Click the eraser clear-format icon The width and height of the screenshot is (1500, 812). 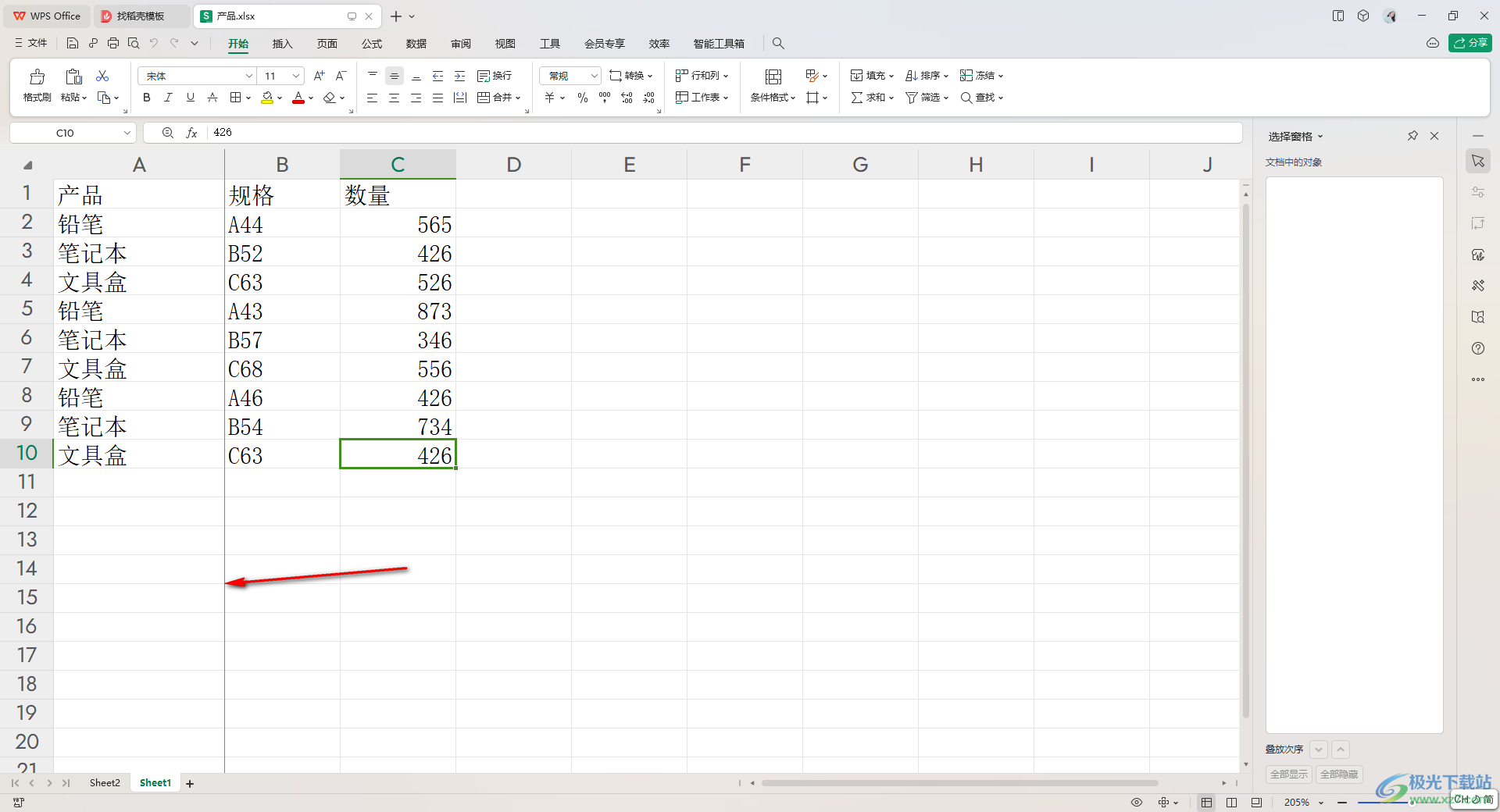pos(330,98)
